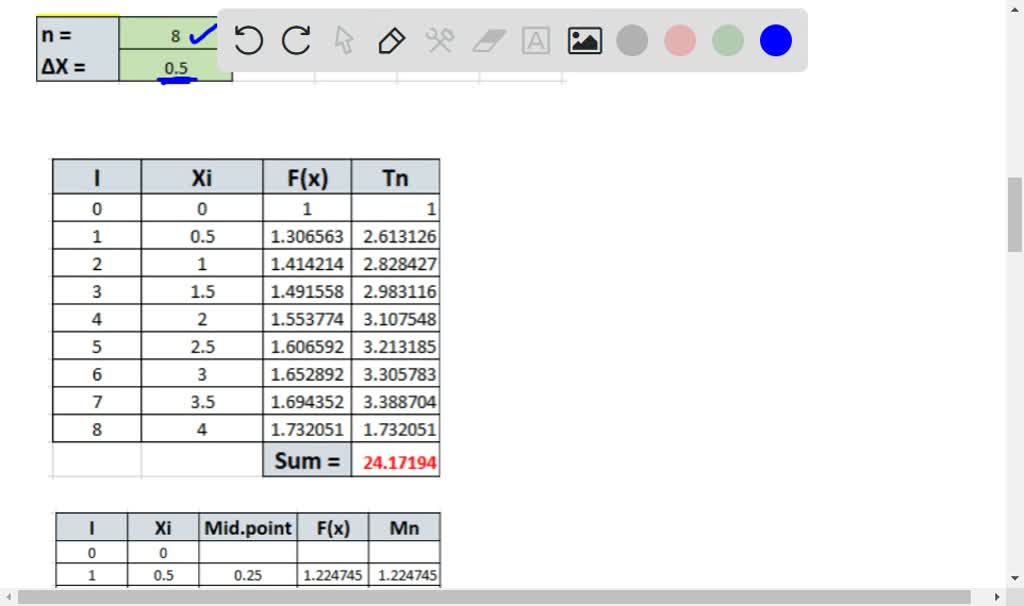
Task: Pick the pink color swatch
Action: click(x=680, y=40)
